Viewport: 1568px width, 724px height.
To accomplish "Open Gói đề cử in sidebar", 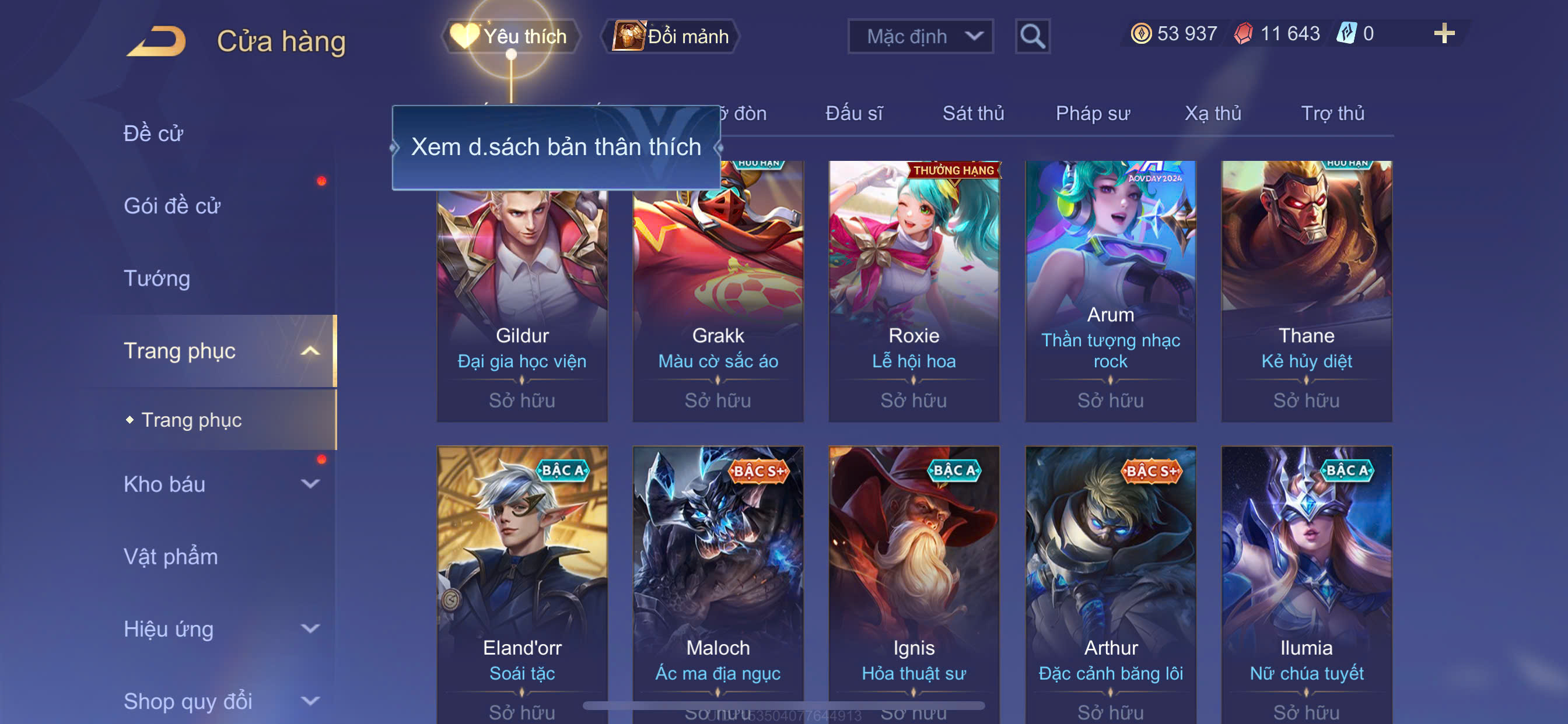I will 171,206.
